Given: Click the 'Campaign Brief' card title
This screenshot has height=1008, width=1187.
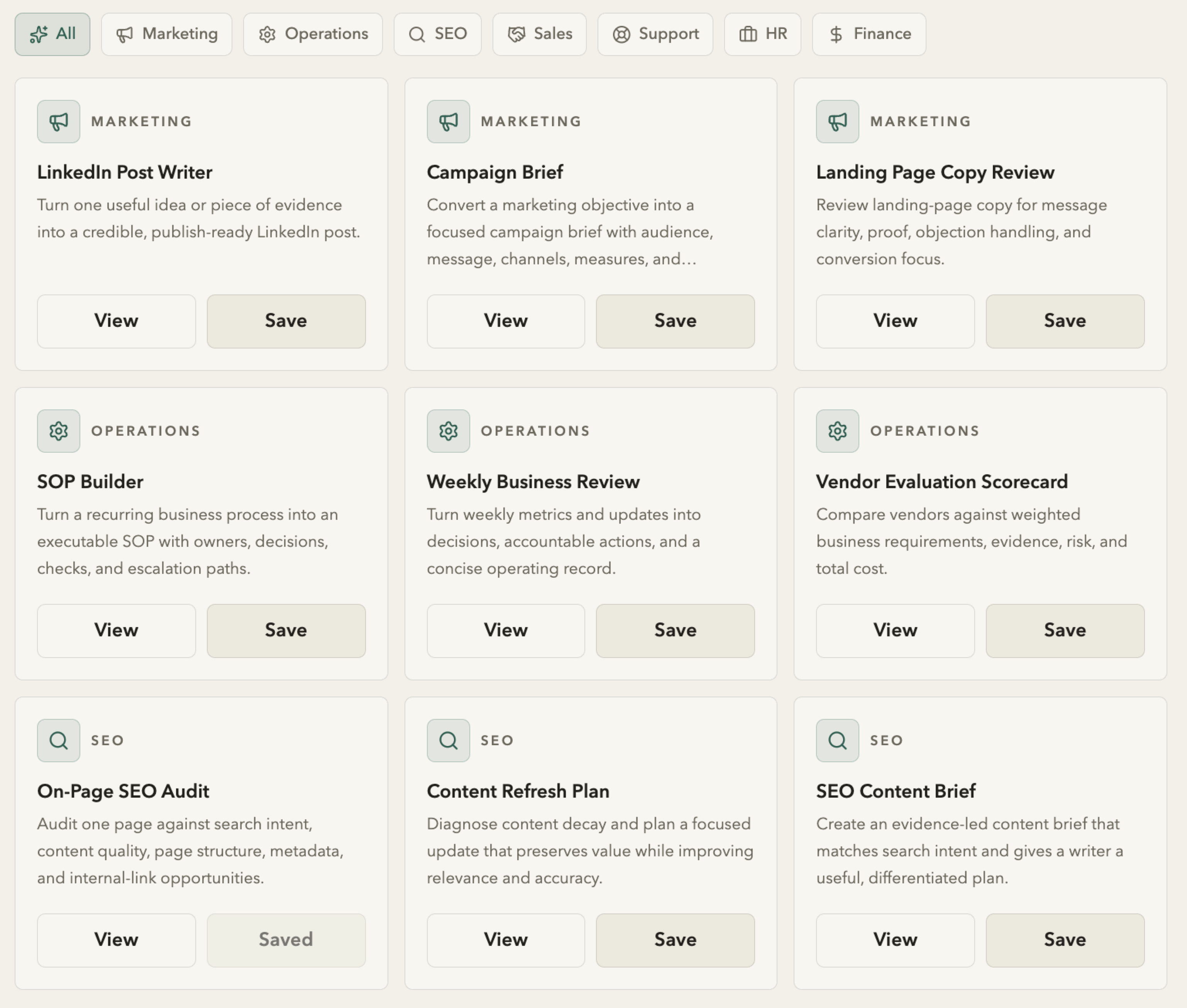Looking at the screenshot, I should [x=495, y=173].
